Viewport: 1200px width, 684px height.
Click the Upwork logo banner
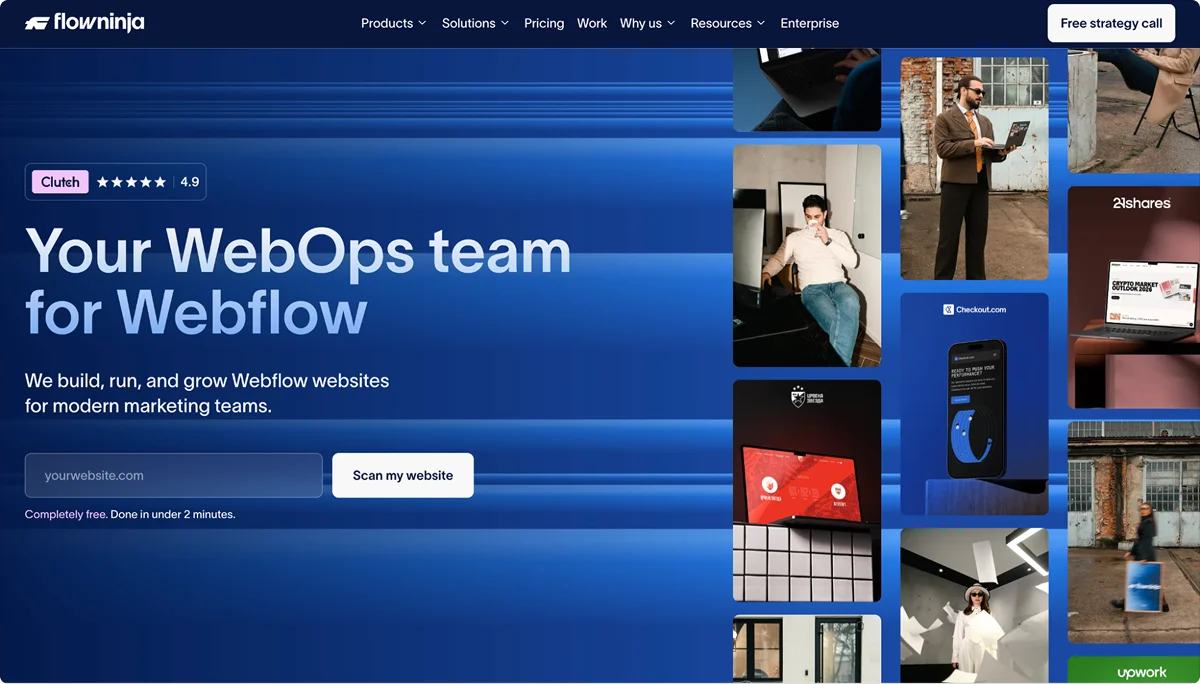1140,671
